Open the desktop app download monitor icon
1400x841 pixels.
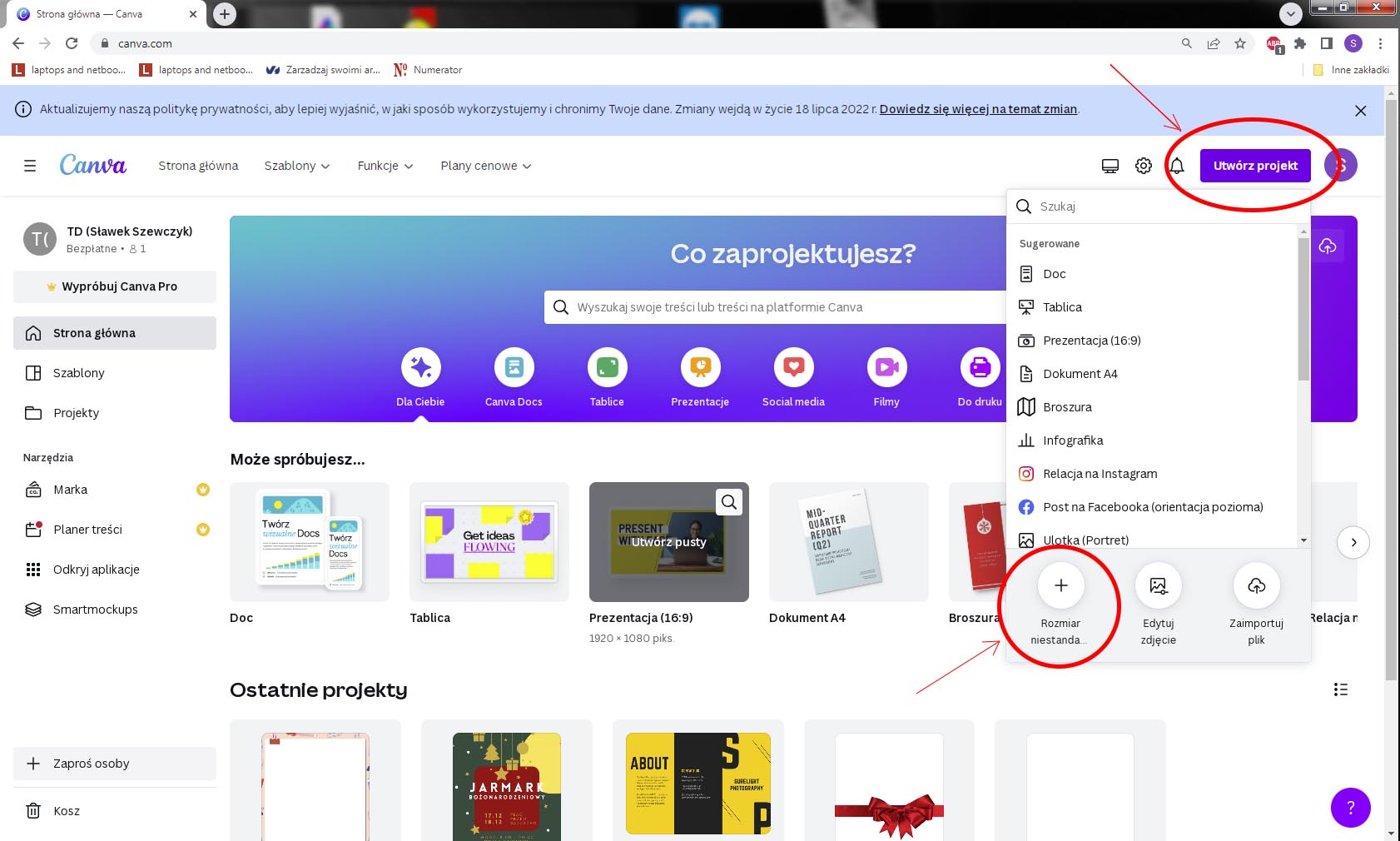[1110, 166]
